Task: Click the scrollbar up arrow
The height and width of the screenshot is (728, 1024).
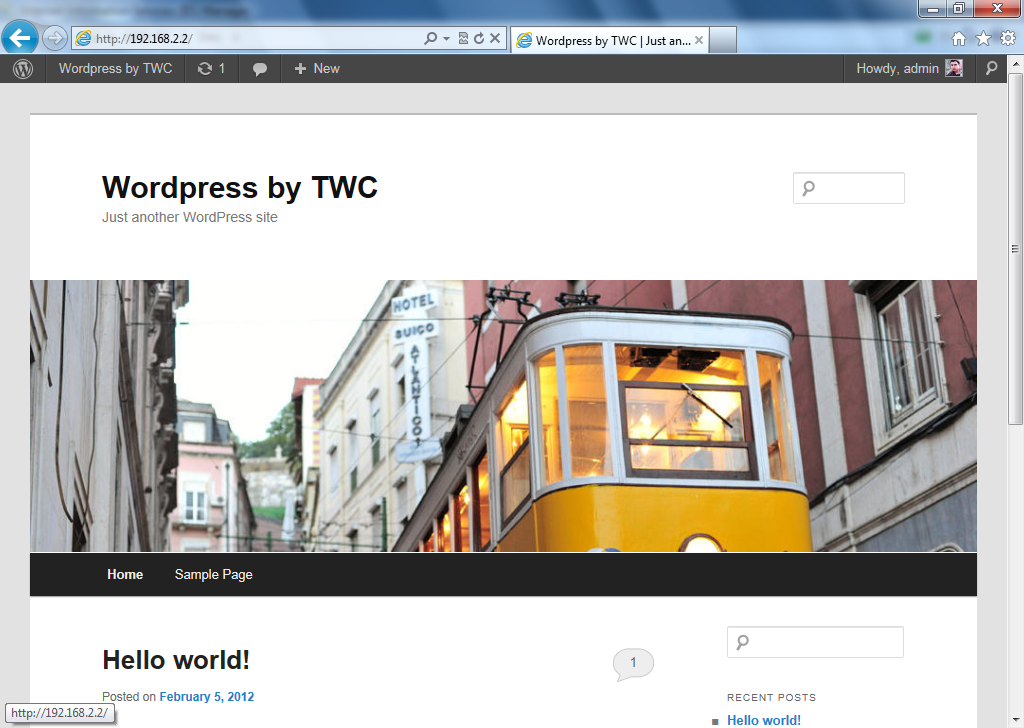Action: click(1015, 64)
